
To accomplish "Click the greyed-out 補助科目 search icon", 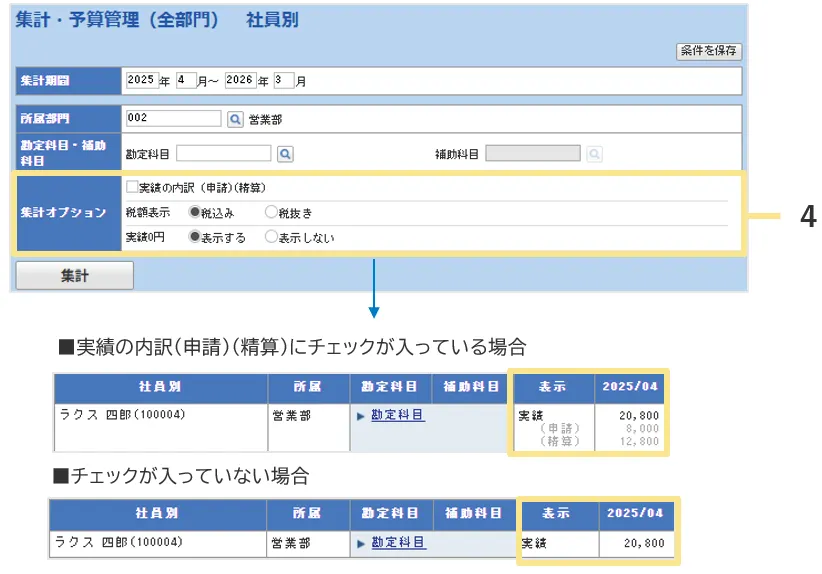I will (594, 154).
